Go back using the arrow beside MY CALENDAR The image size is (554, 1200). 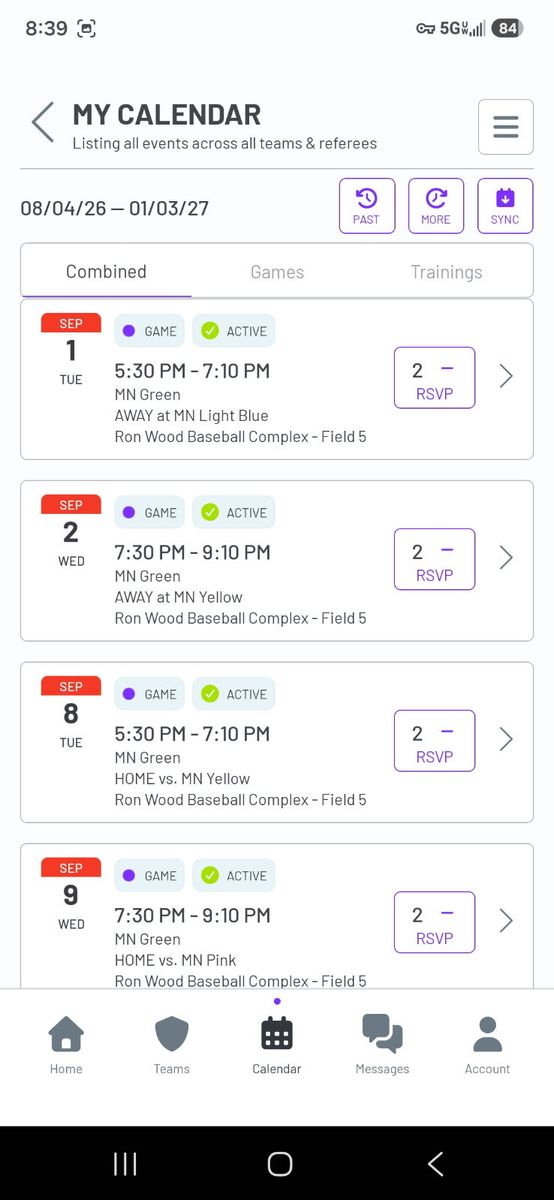pos(43,122)
